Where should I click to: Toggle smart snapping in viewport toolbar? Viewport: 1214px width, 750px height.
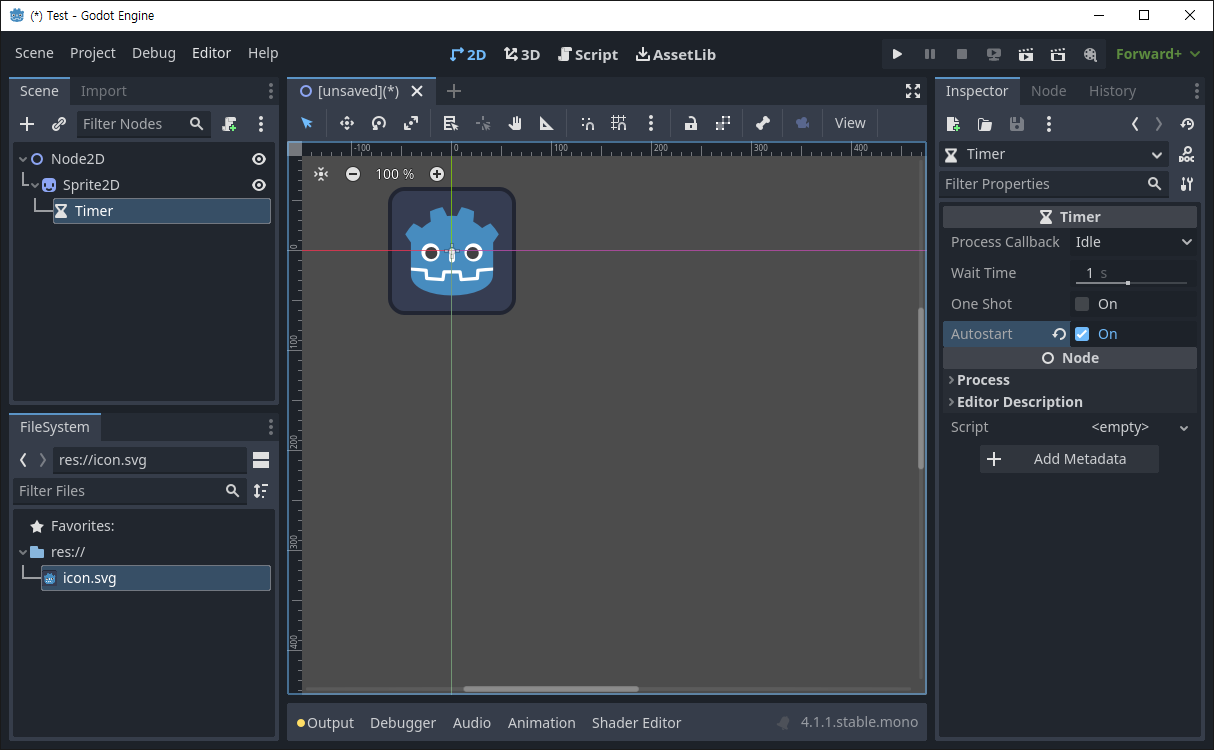point(587,123)
